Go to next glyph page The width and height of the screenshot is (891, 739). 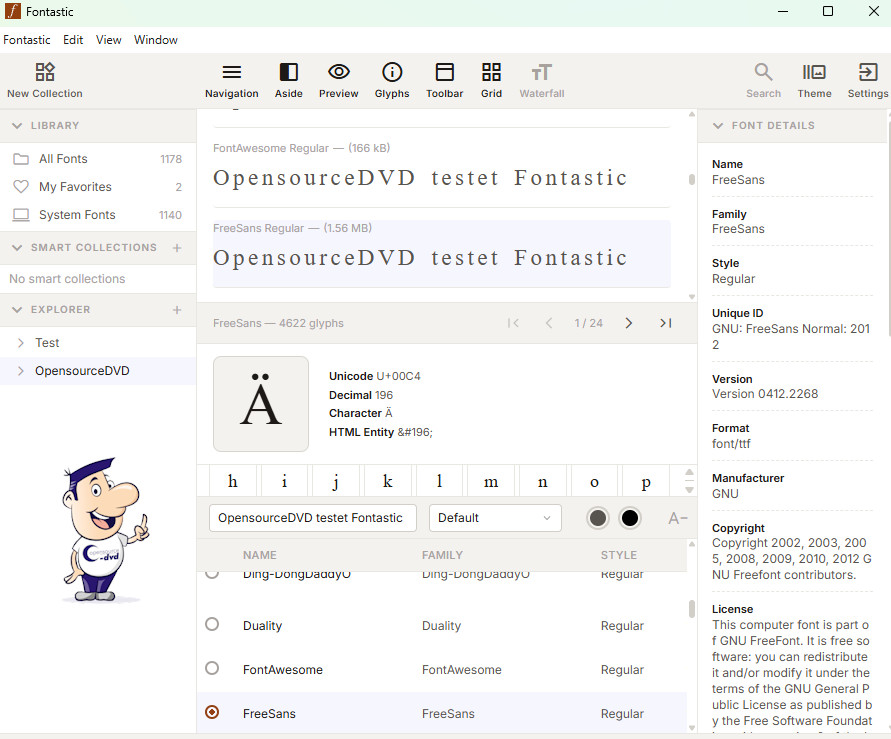click(x=628, y=323)
